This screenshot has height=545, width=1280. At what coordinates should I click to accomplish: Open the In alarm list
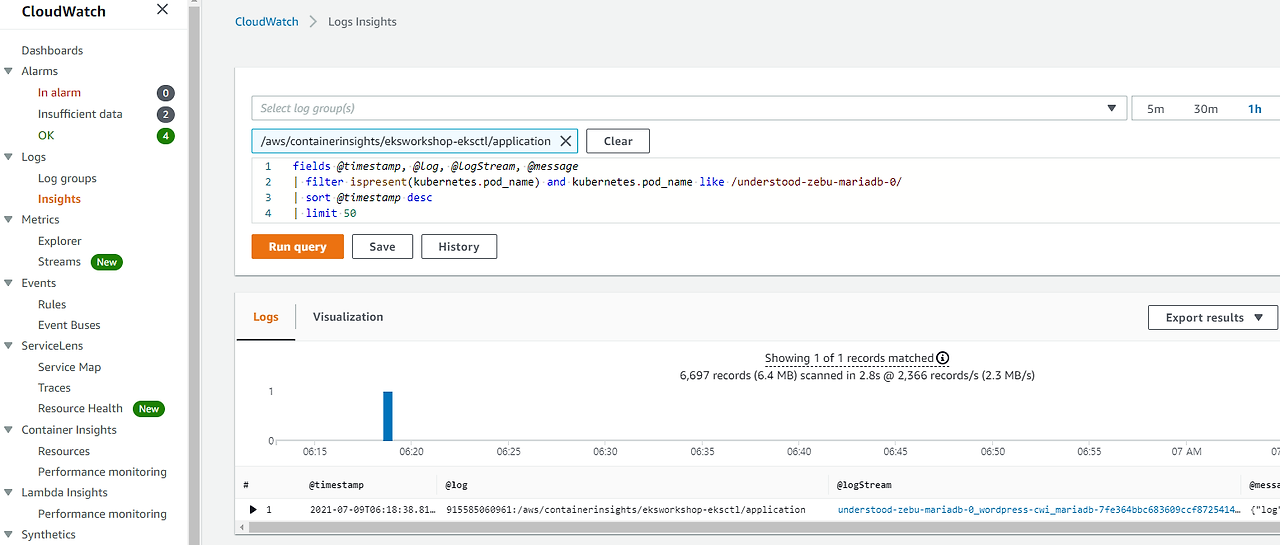[59, 93]
